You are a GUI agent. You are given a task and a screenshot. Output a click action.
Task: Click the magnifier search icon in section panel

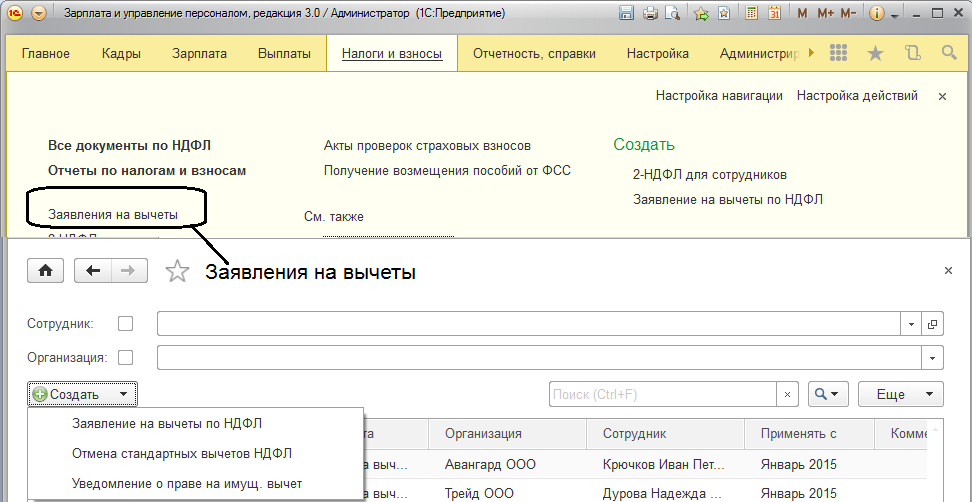pyautogui.click(x=948, y=53)
